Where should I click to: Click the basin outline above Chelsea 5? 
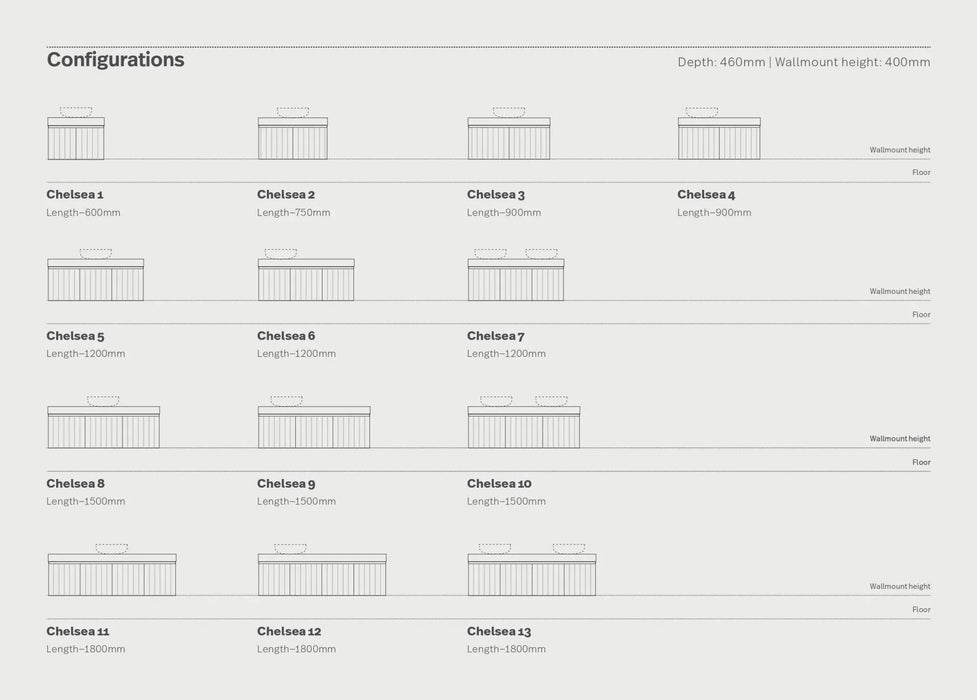click(96, 254)
